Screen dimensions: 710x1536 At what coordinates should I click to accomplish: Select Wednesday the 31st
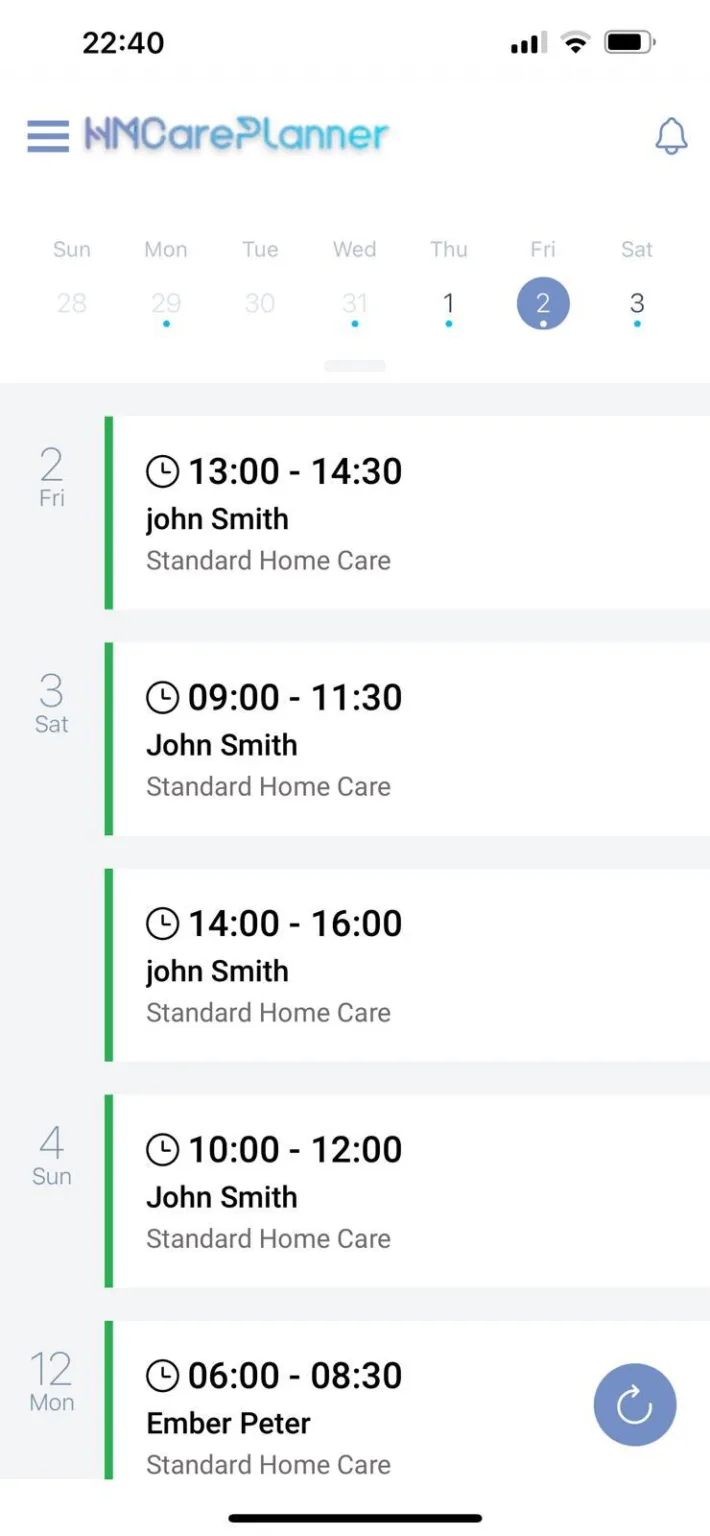pyautogui.click(x=354, y=303)
